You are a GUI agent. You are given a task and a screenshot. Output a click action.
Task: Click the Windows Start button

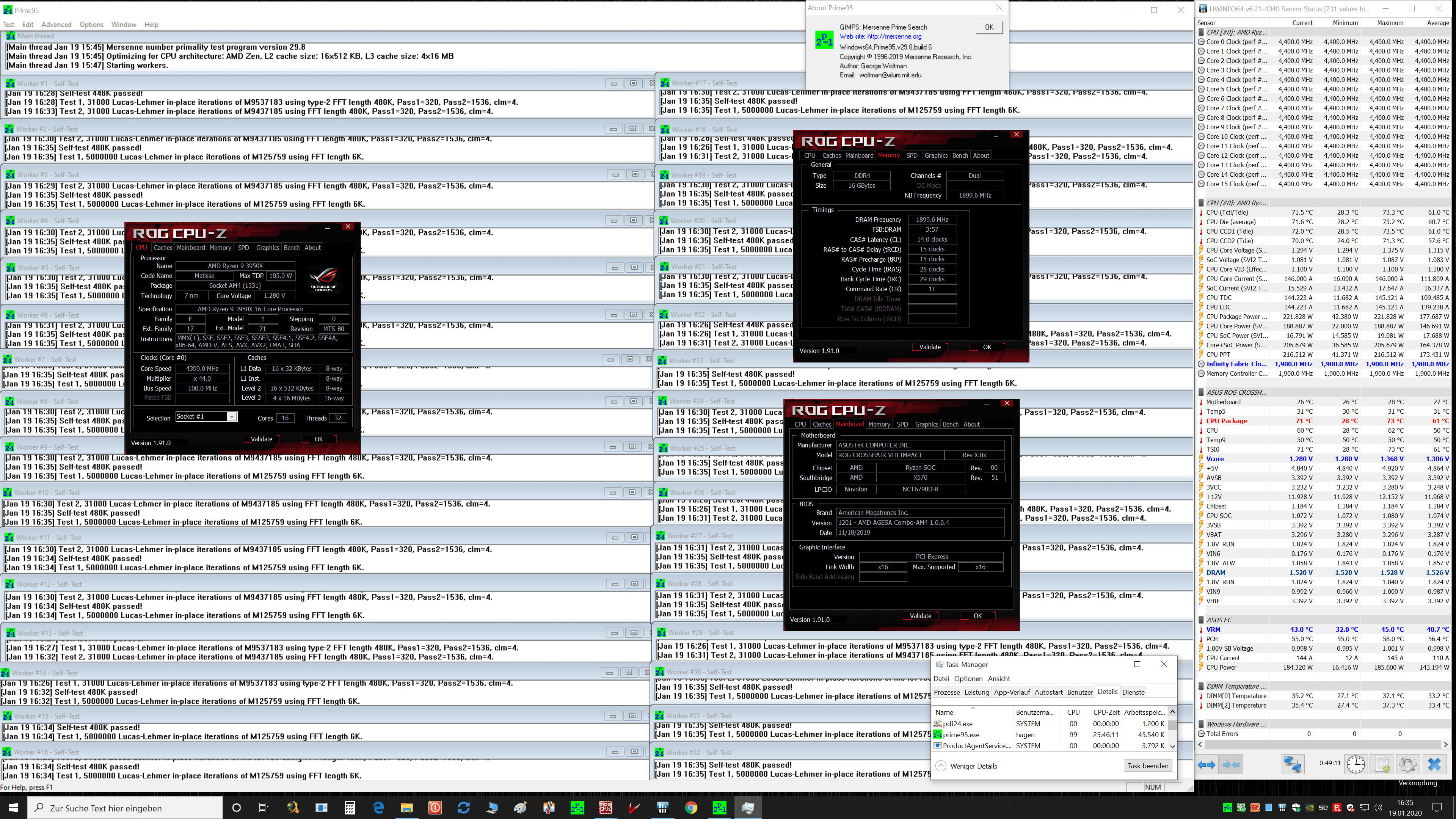pyautogui.click(x=14, y=808)
